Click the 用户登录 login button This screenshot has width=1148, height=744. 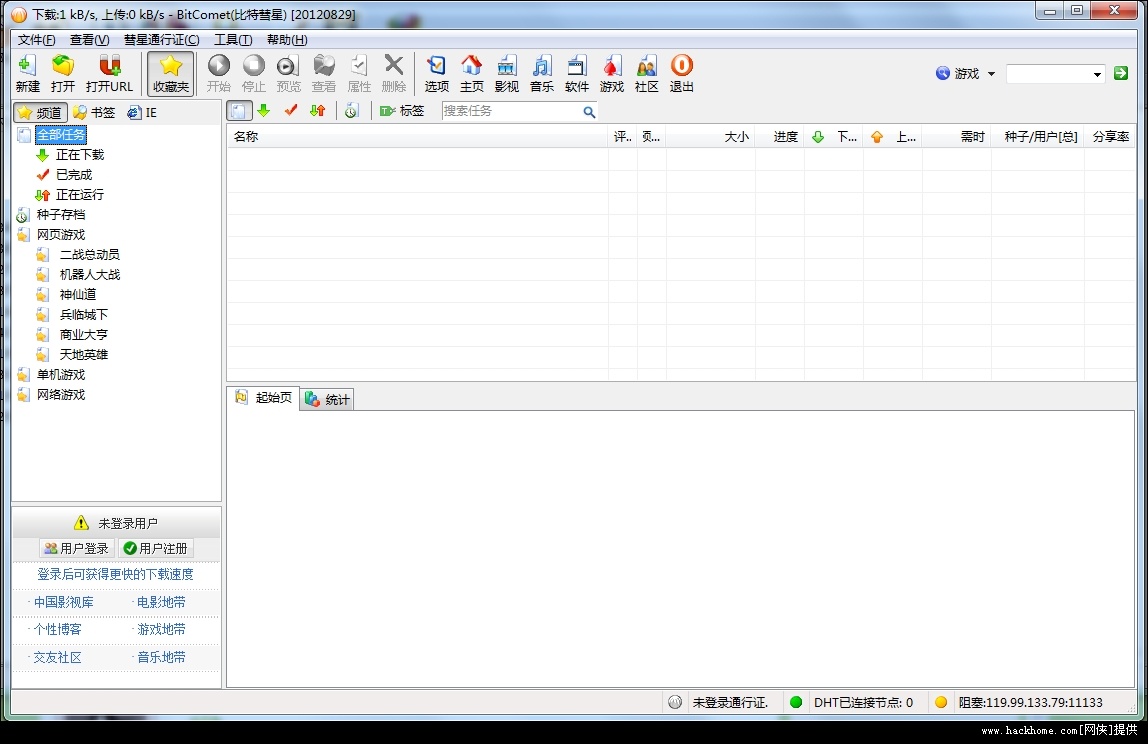coord(76,548)
